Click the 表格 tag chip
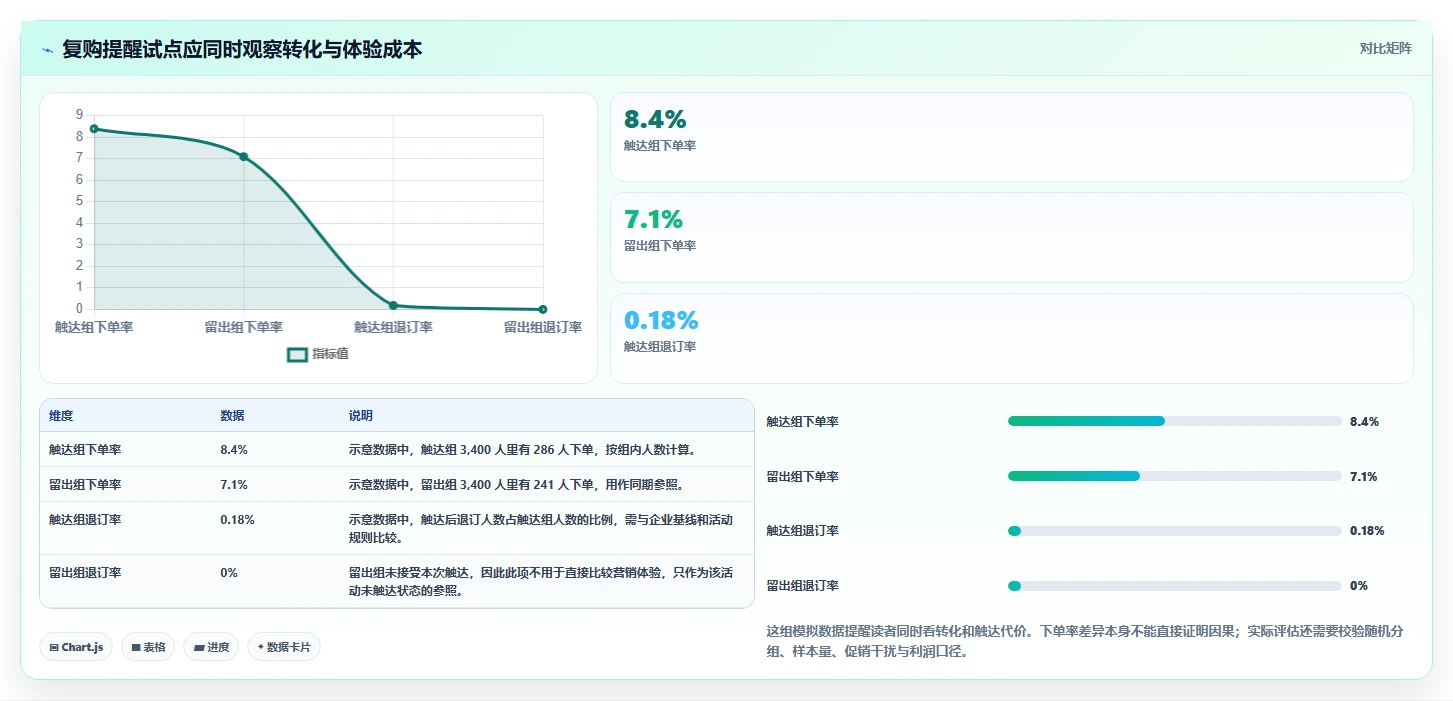 (148, 647)
